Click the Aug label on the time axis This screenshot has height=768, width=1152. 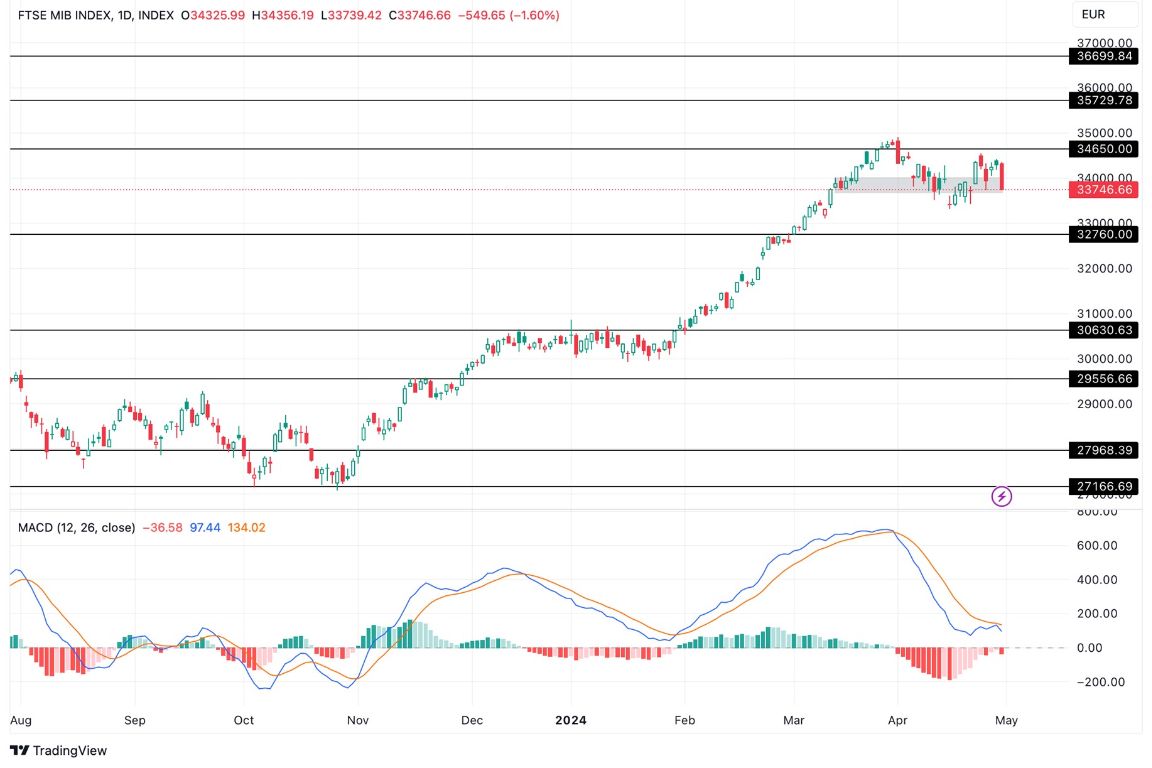pos(18,719)
